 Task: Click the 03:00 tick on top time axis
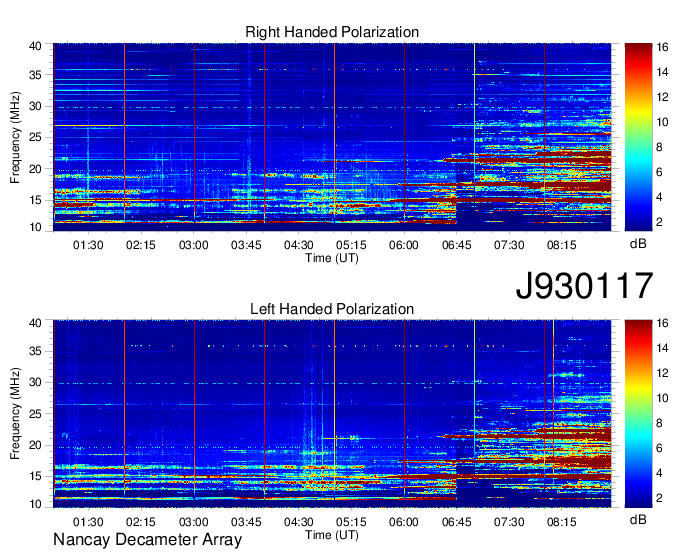pyautogui.click(x=193, y=245)
